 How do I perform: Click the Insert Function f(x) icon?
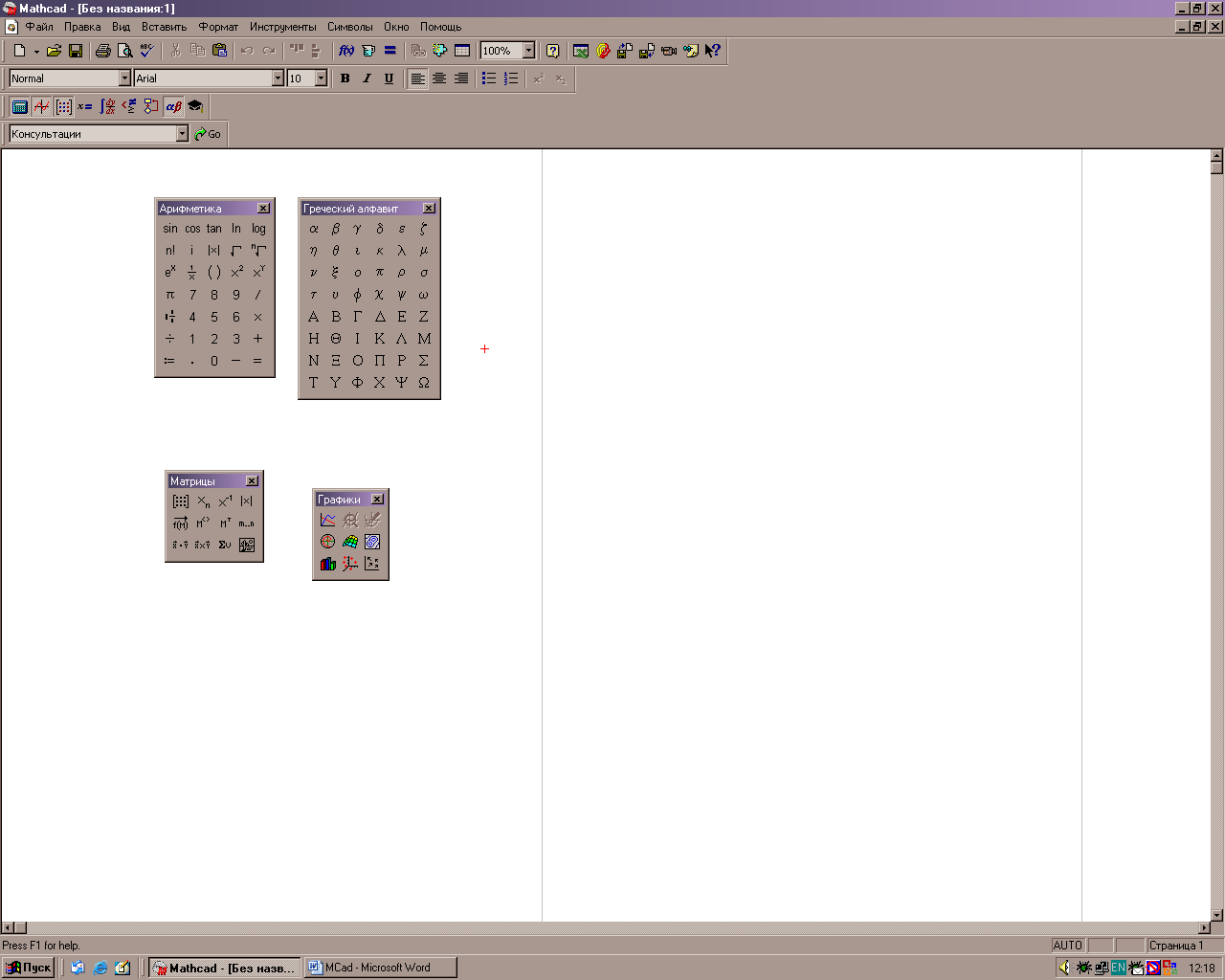346,51
